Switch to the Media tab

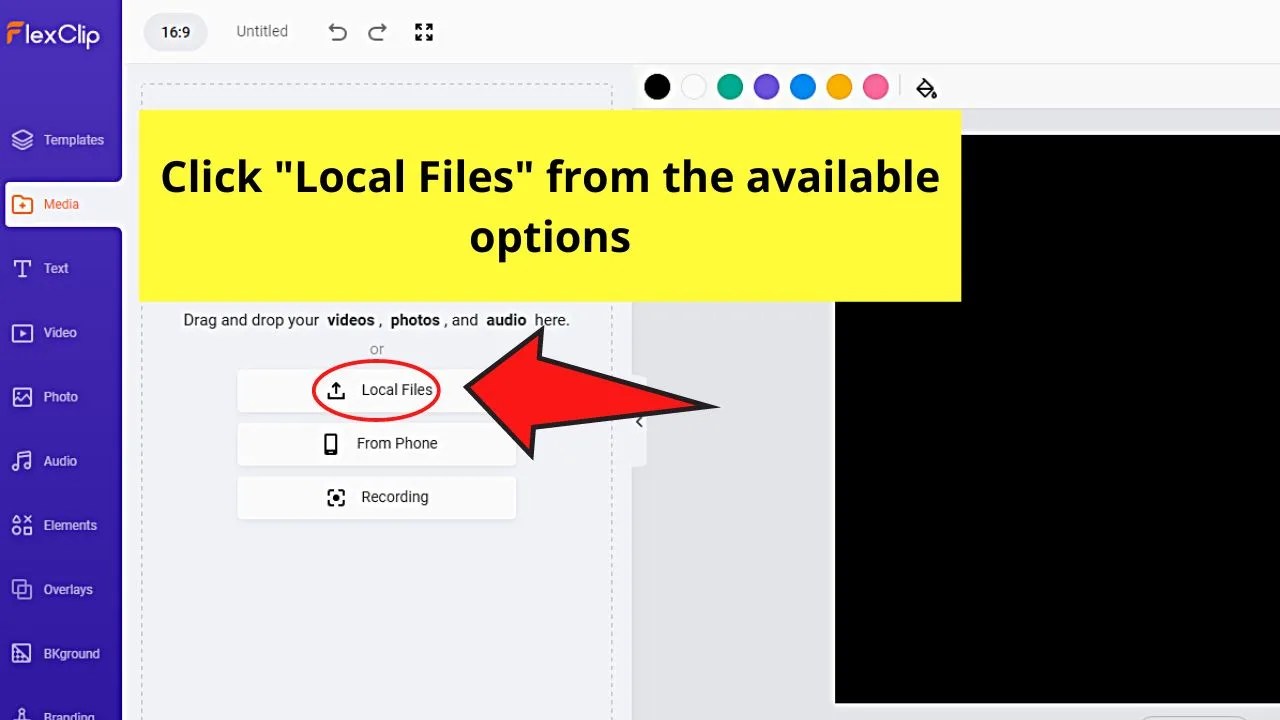(x=60, y=204)
